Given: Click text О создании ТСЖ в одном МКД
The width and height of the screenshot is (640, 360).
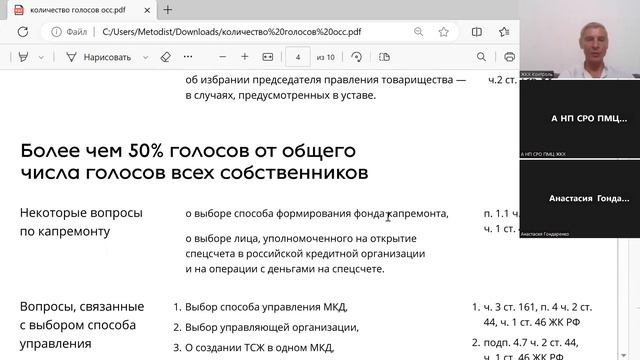Looking at the screenshot, I should click(260, 348).
